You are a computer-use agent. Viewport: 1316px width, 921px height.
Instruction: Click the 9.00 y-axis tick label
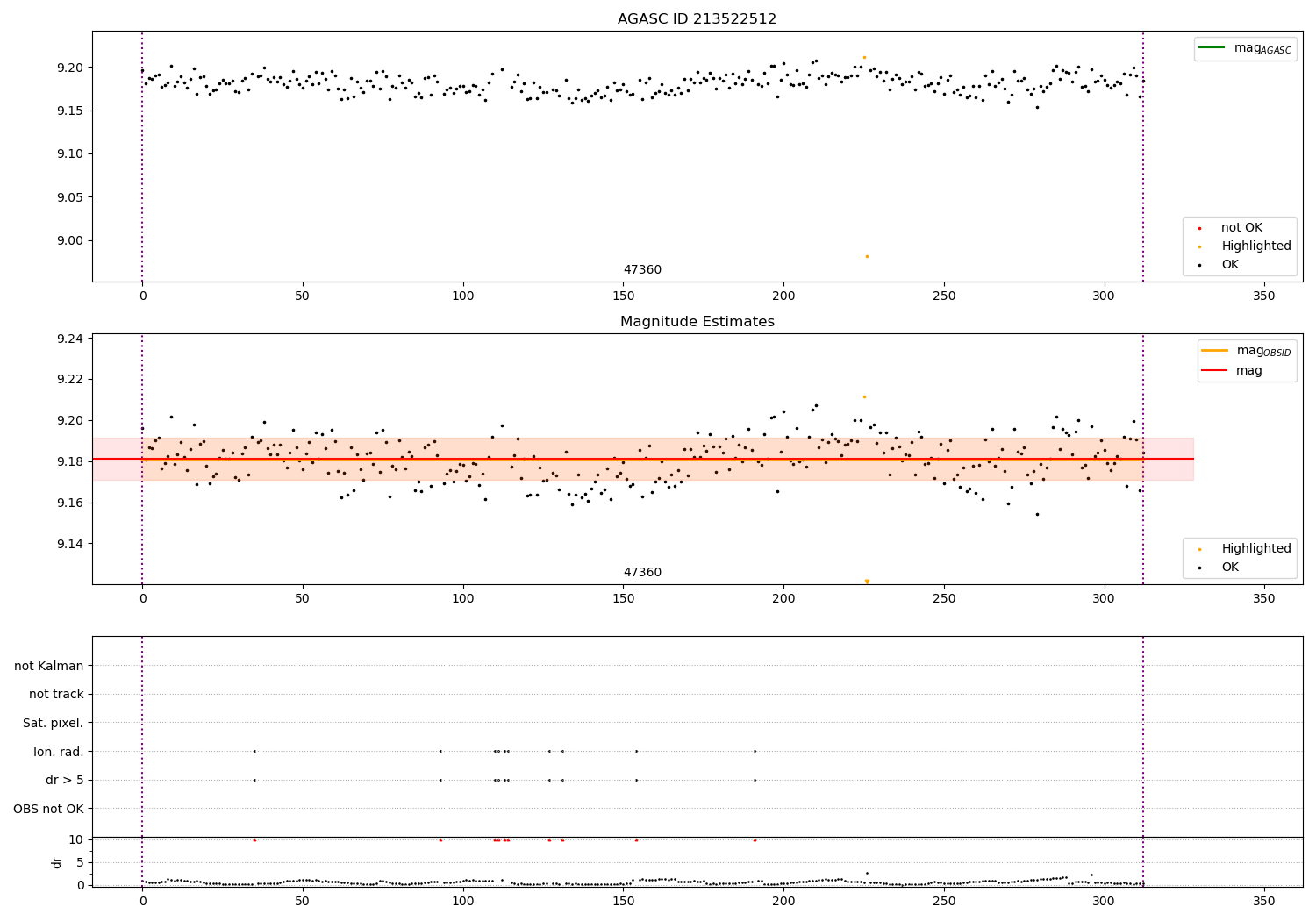coord(71,240)
